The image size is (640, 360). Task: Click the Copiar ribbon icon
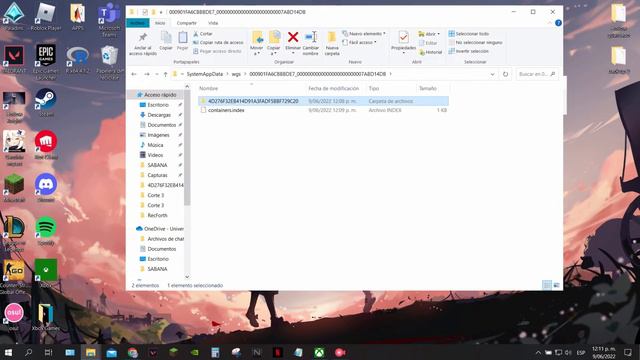click(x=166, y=38)
